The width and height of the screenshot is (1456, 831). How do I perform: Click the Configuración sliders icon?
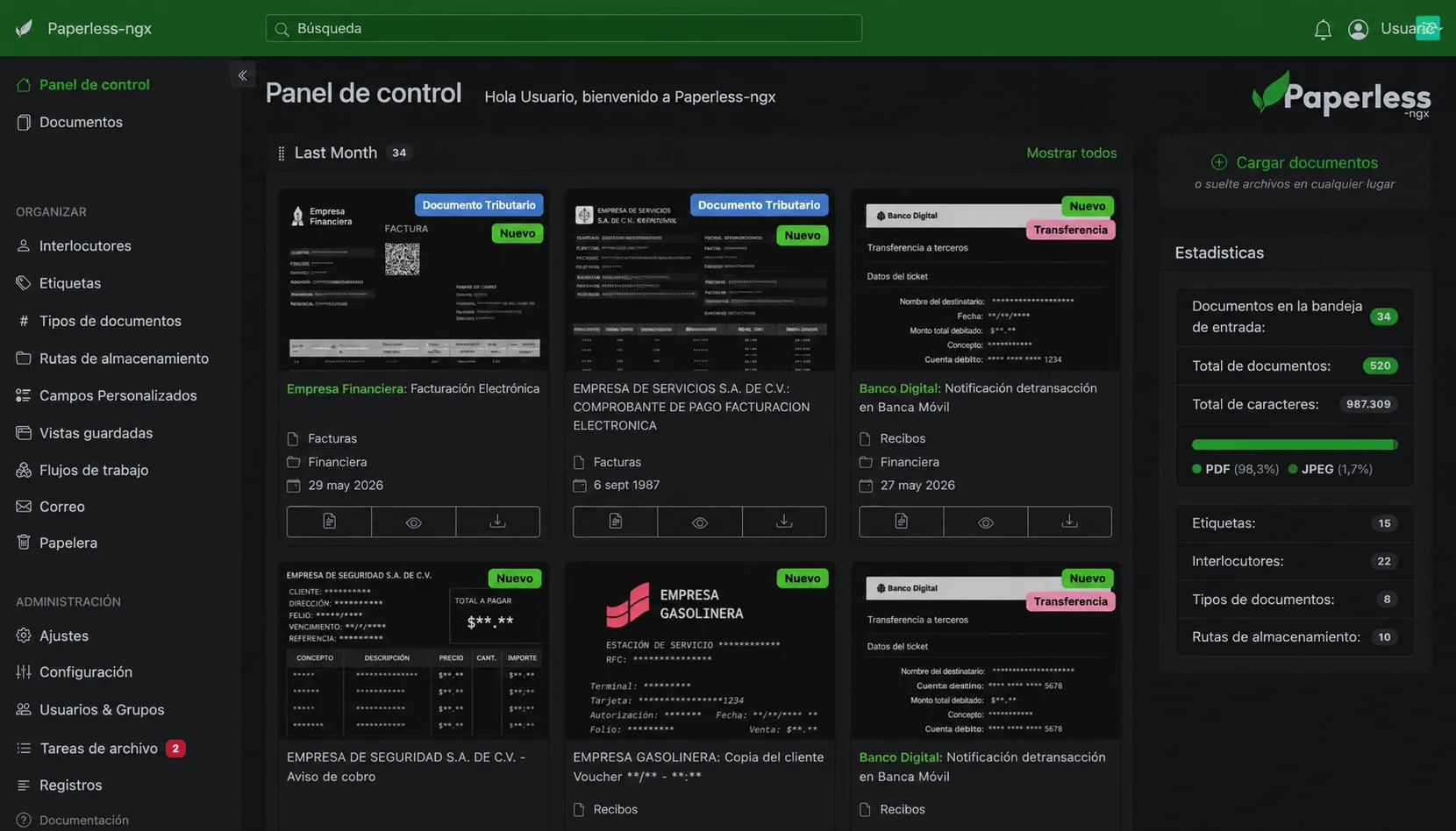click(x=24, y=672)
